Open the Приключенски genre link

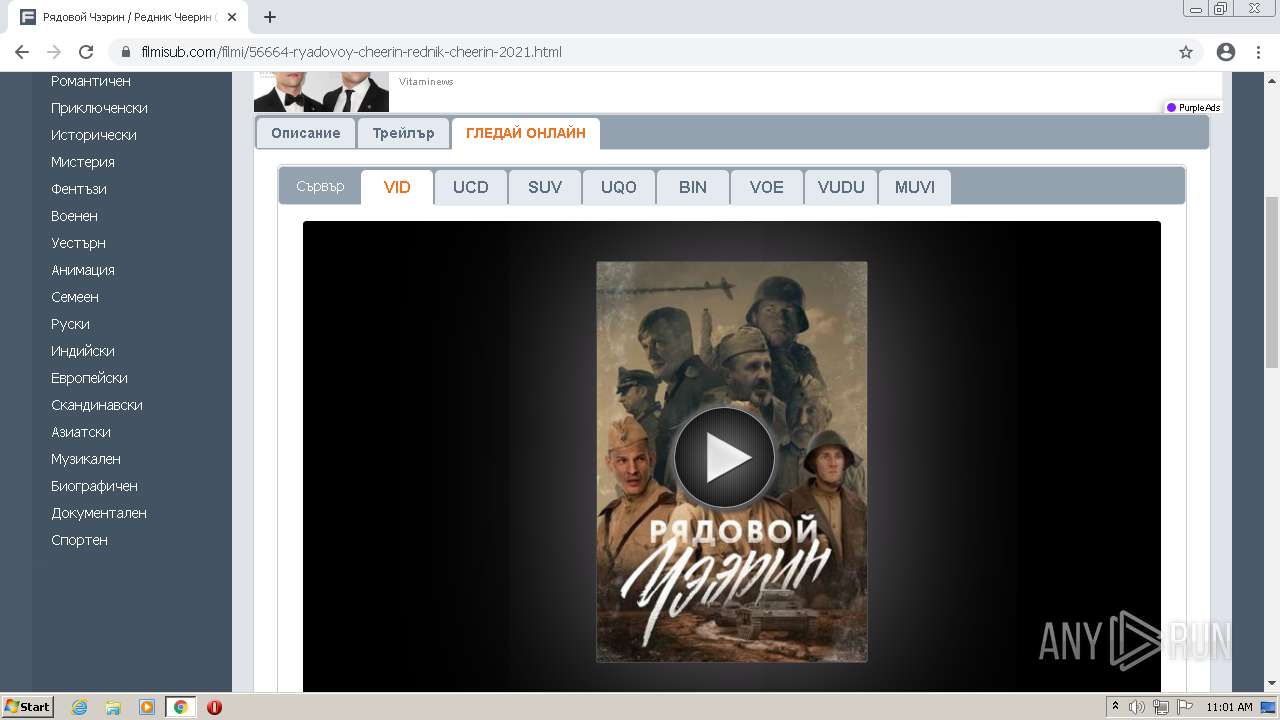[x=99, y=108]
